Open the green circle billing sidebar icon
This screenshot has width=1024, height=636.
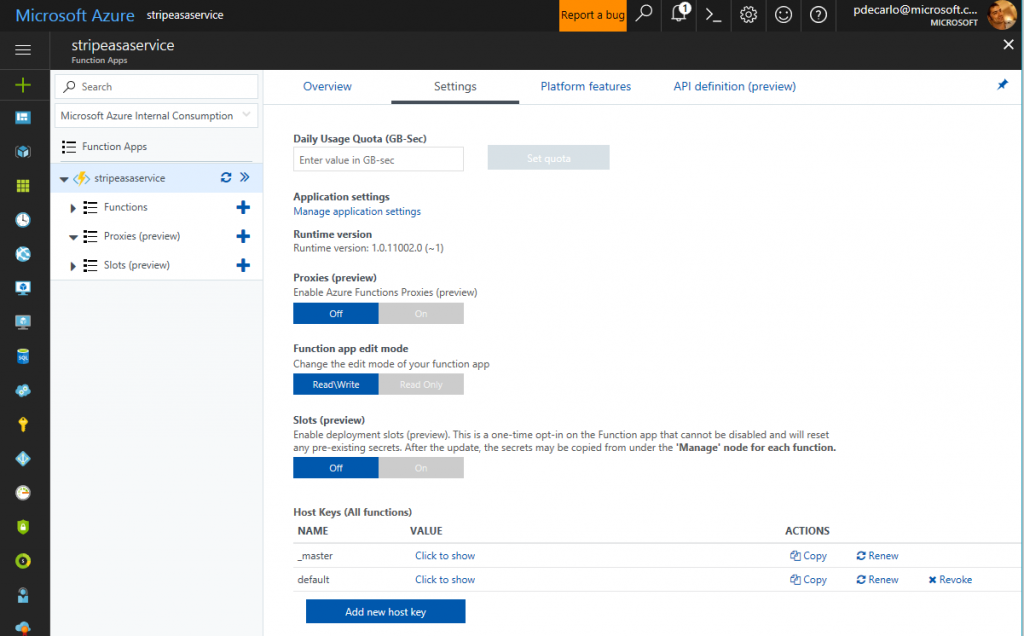point(23,561)
